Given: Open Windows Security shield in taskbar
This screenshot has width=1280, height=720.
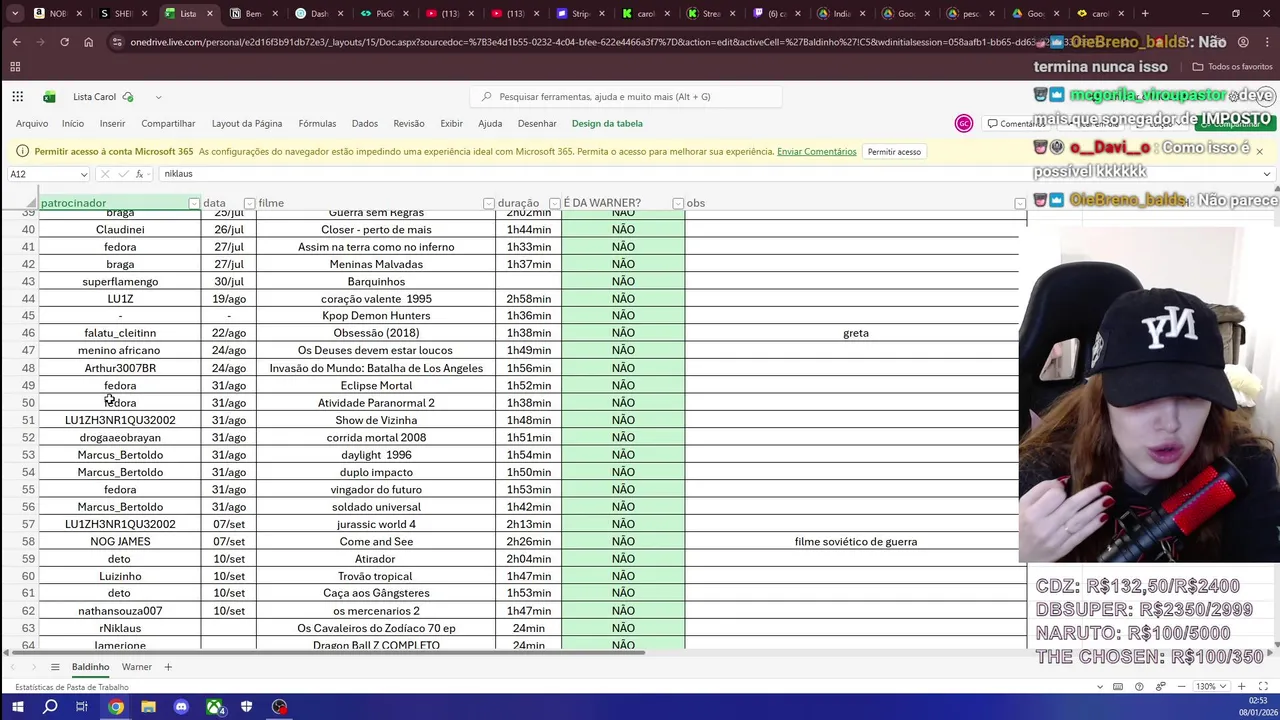Looking at the screenshot, I should tap(247, 707).
